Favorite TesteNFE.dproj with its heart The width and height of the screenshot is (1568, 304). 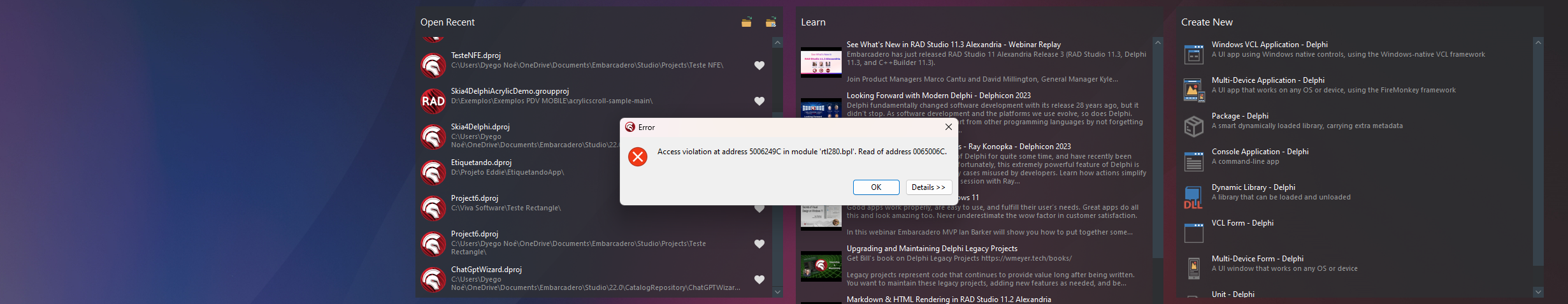(759, 66)
